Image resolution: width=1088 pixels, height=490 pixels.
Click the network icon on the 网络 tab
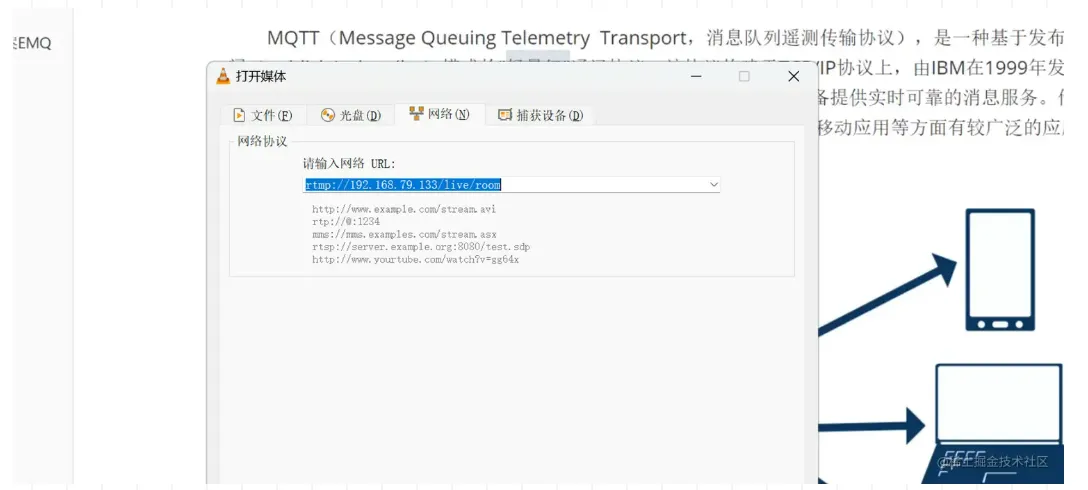tap(416, 113)
